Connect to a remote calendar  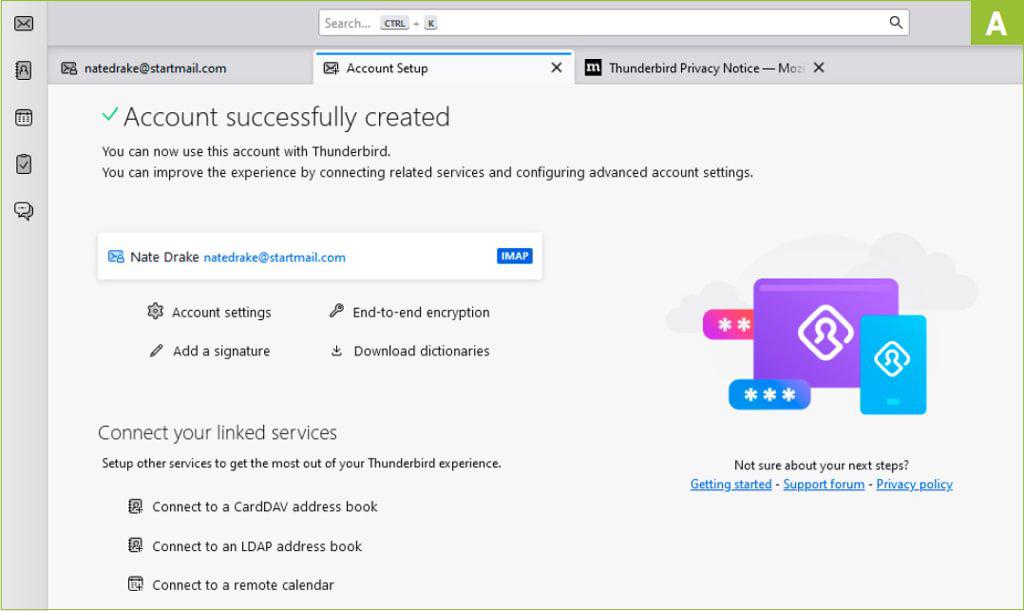coord(231,585)
